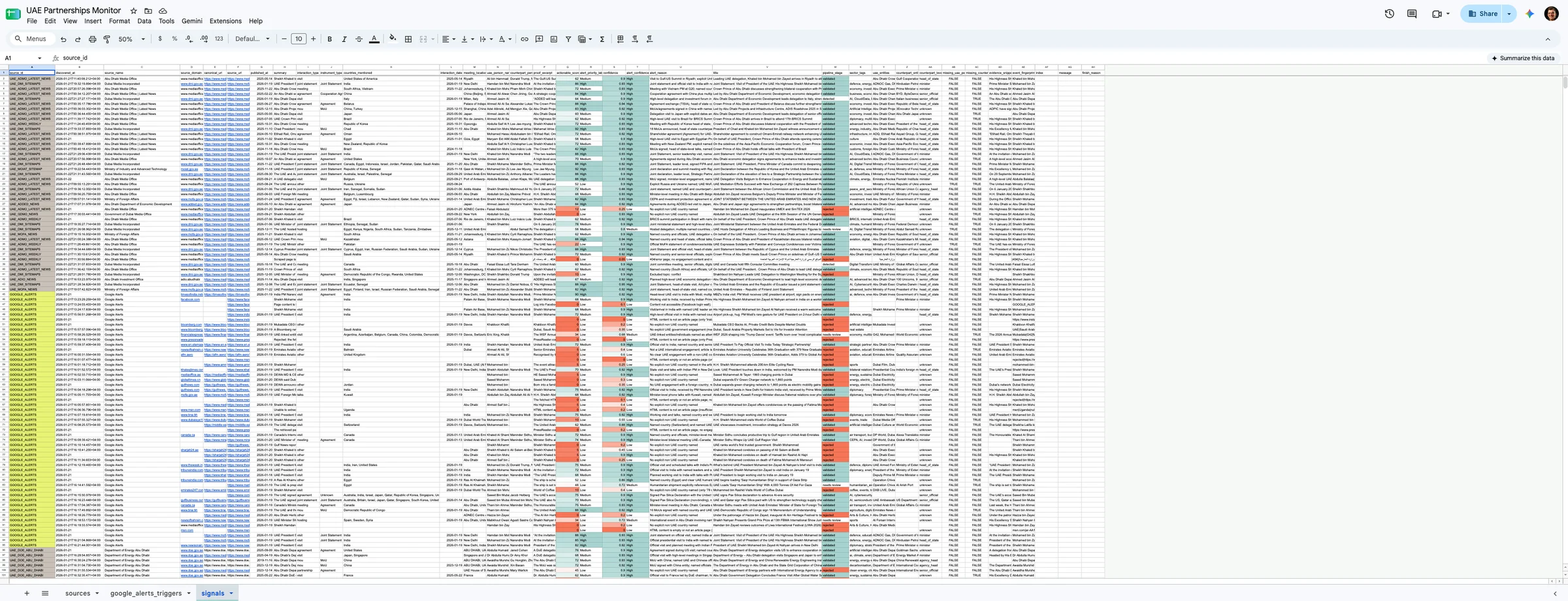Set cell direction right-to-left
Viewport: 1568px width, 601px height.
click(649, 39)
